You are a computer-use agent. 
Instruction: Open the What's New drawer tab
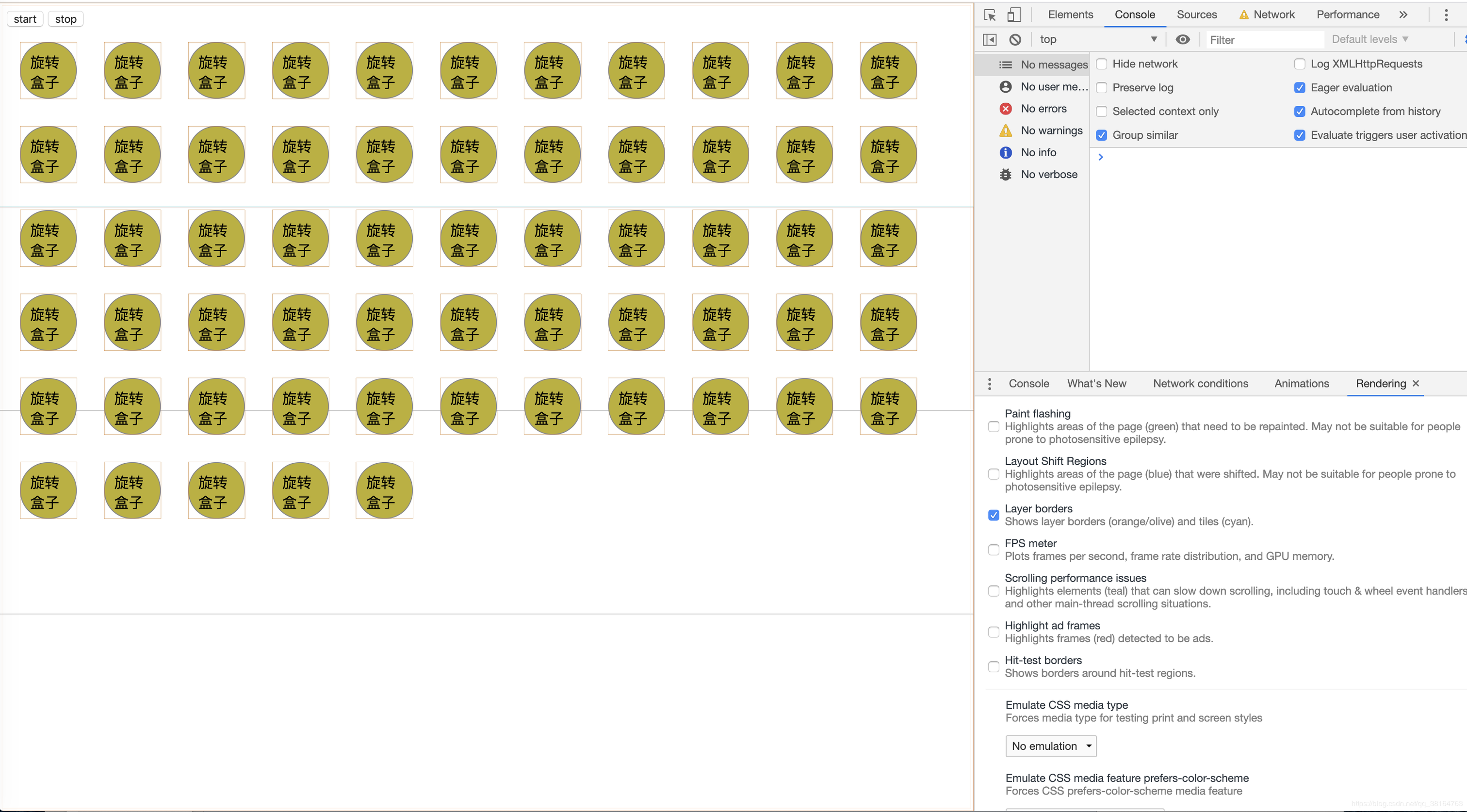point(1096,384)
